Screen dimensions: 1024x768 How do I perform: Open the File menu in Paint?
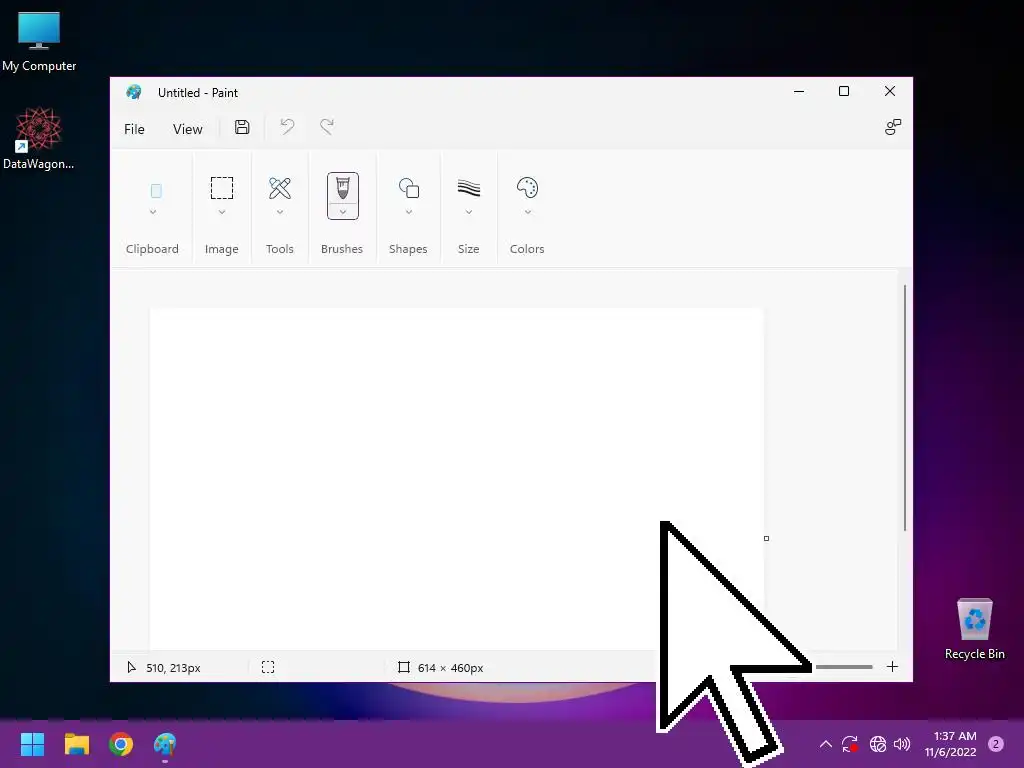[134, 129]
